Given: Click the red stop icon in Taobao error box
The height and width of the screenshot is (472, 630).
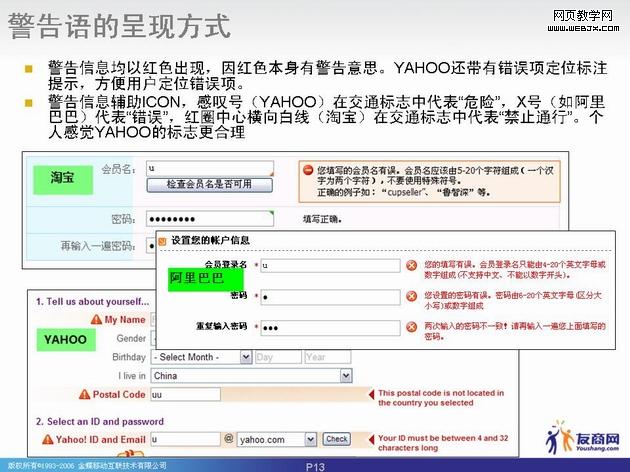Looking at the screenshot, I should click(x=308, y=171).
